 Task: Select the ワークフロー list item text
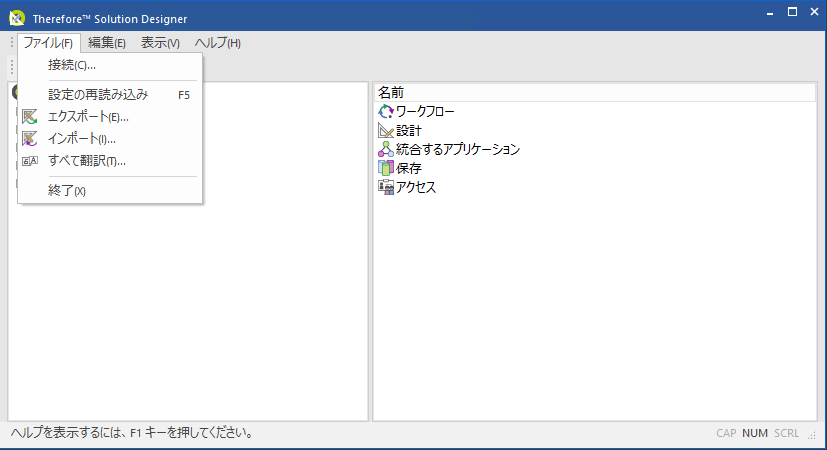425,111
